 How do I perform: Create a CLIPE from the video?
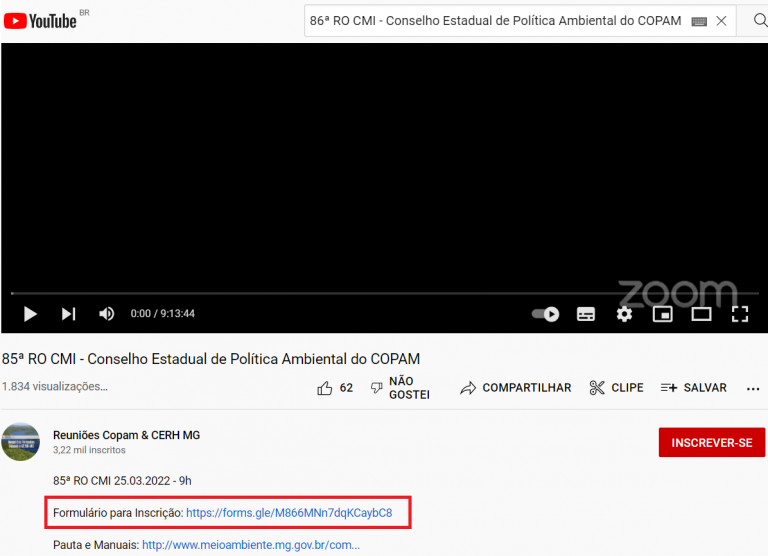[x=616, y=388]
